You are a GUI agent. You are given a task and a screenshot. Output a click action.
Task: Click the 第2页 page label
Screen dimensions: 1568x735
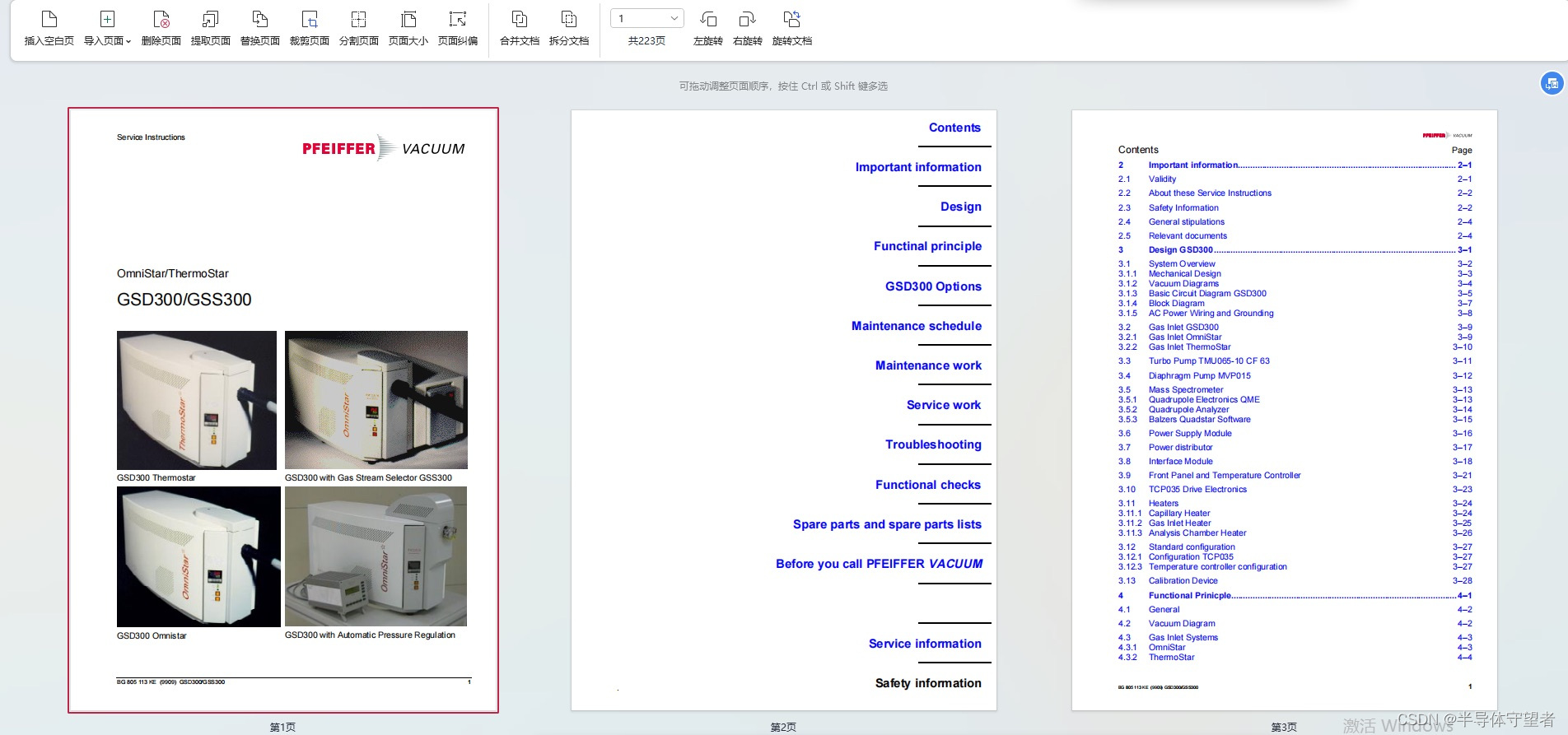783,728
